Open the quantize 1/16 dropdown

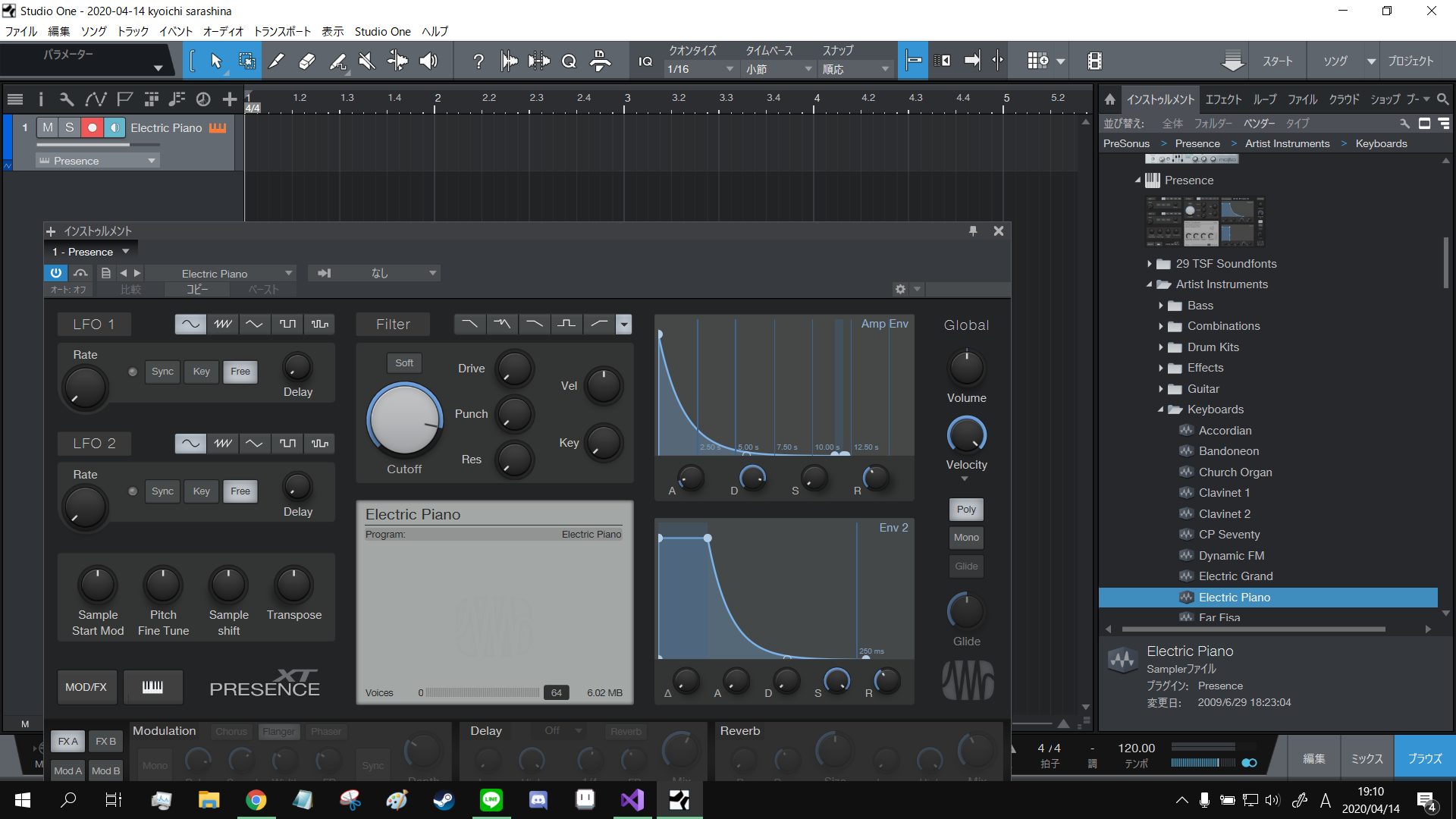(701, 69)
